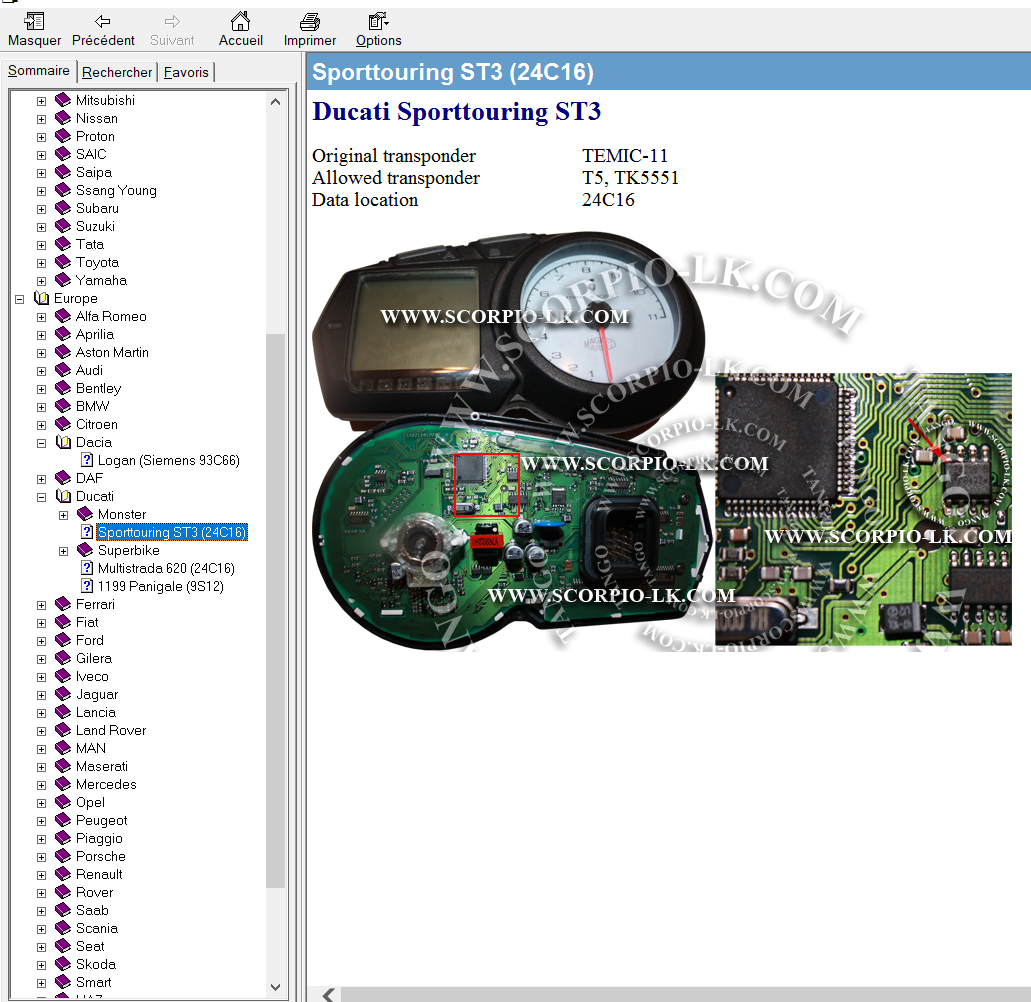This screenshot has width=1031, height=1002.
Task: Collapse the Ducati tree node
Action: coord(41,497)
